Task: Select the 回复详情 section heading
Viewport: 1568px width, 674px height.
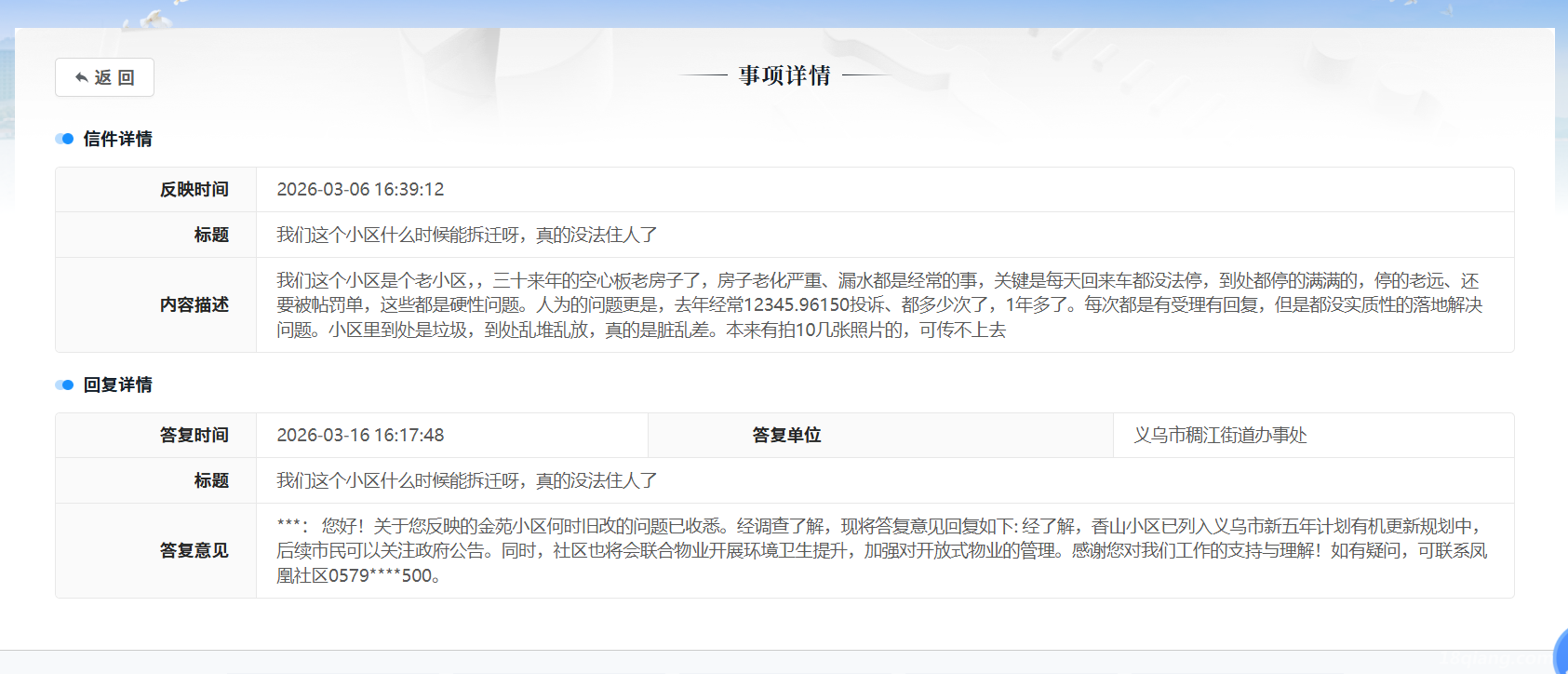Action: [117, 384]
